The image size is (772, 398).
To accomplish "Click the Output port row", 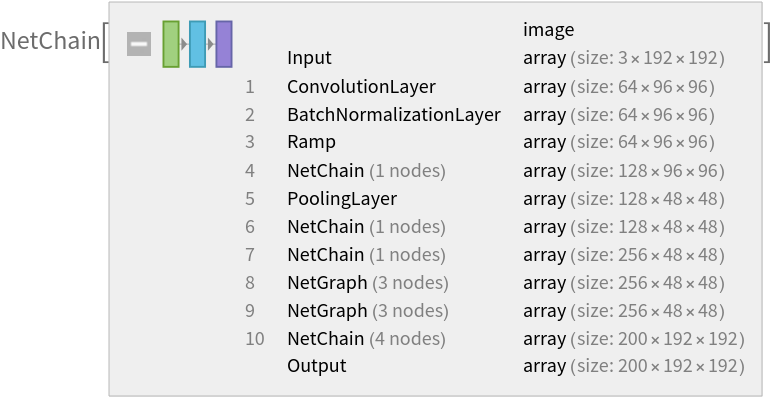I will [495, 366].
